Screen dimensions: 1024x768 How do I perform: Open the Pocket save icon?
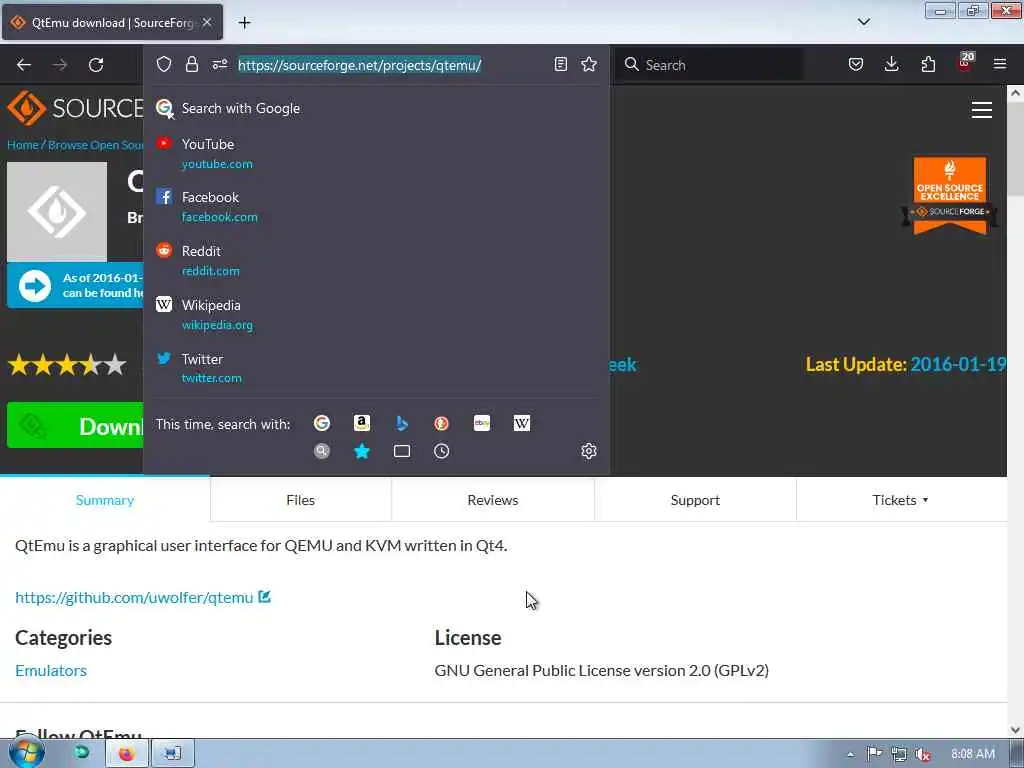856,64
